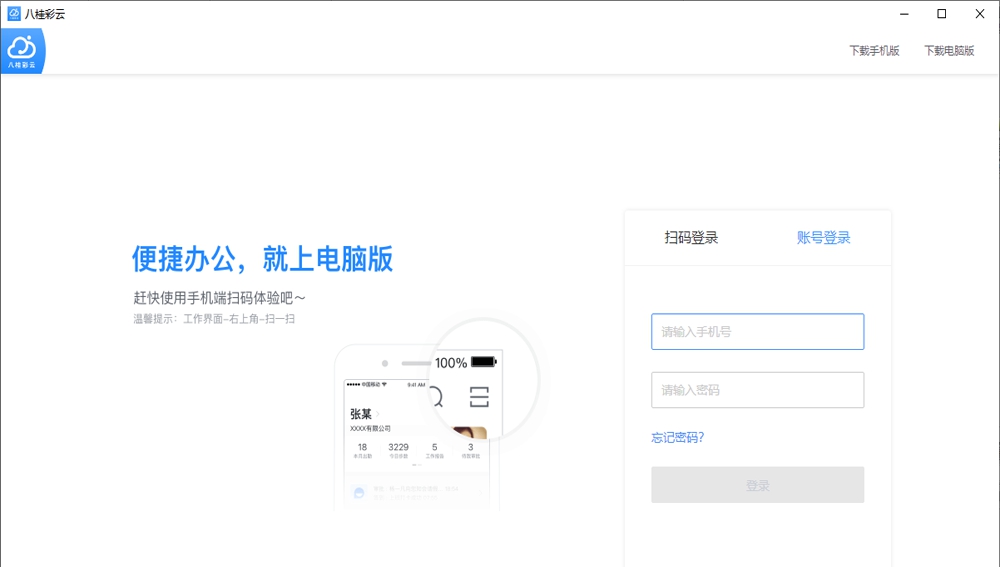Switch to the 账号登录 tab
This screenshot has width=1000, height=567.
click(823, 238)
